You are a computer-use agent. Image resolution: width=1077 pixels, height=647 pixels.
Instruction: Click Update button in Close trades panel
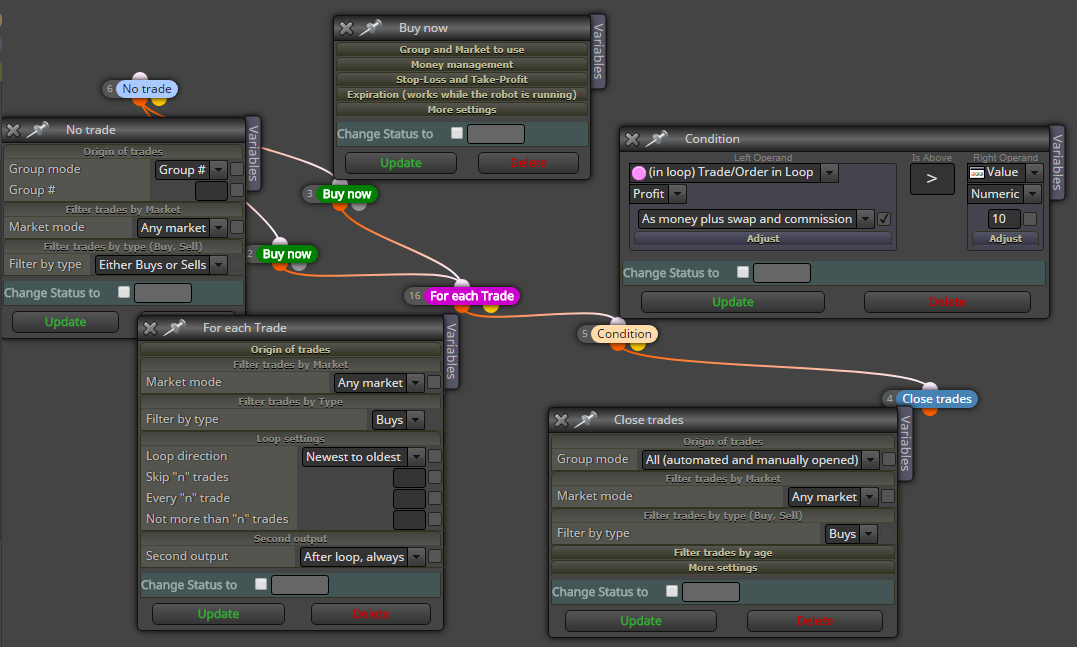point(640,621)
